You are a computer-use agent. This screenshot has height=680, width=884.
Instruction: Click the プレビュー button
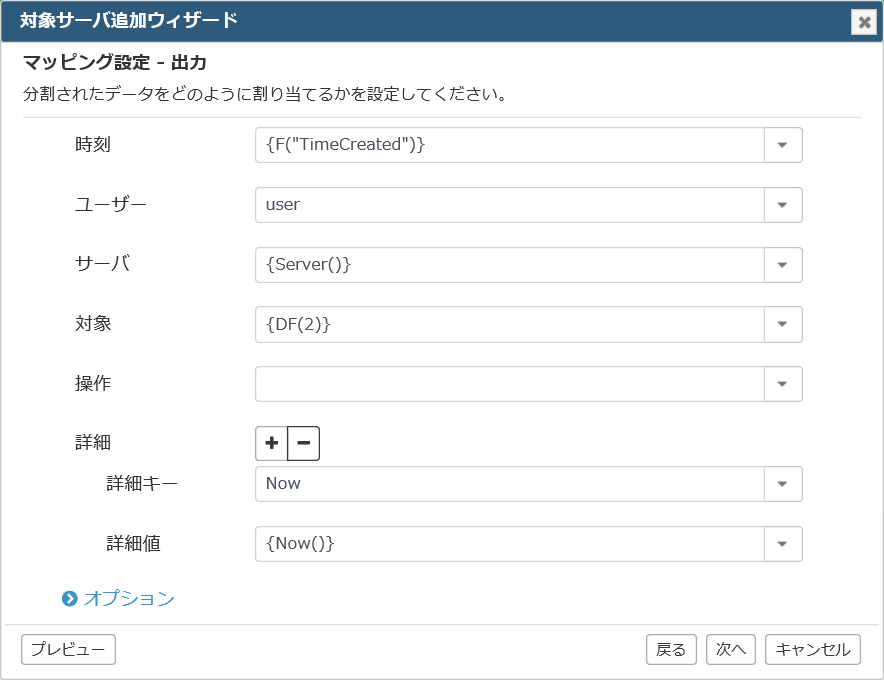[68, 650]
